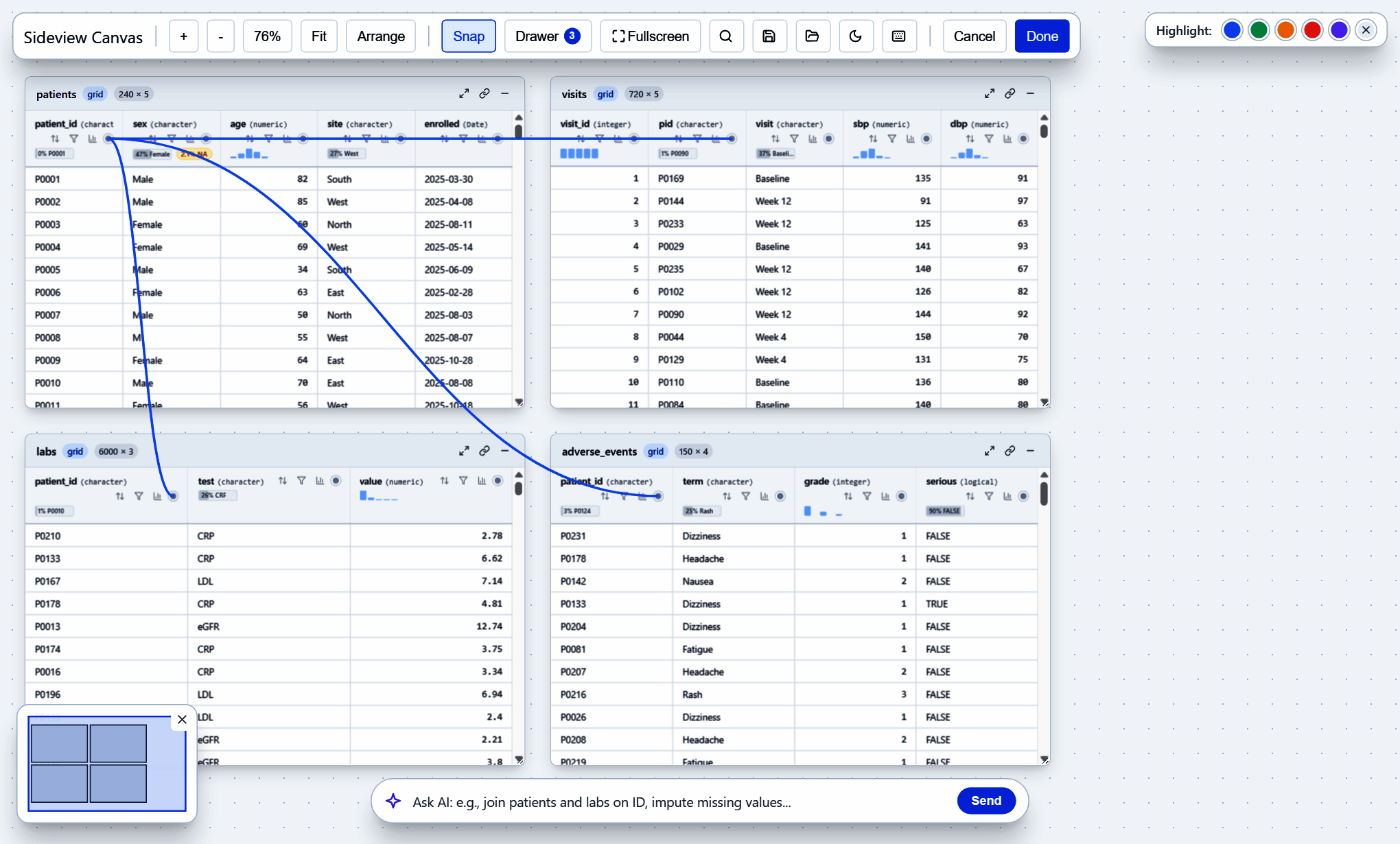
Task: Sort the value column in labs
Action: point(444,480)
